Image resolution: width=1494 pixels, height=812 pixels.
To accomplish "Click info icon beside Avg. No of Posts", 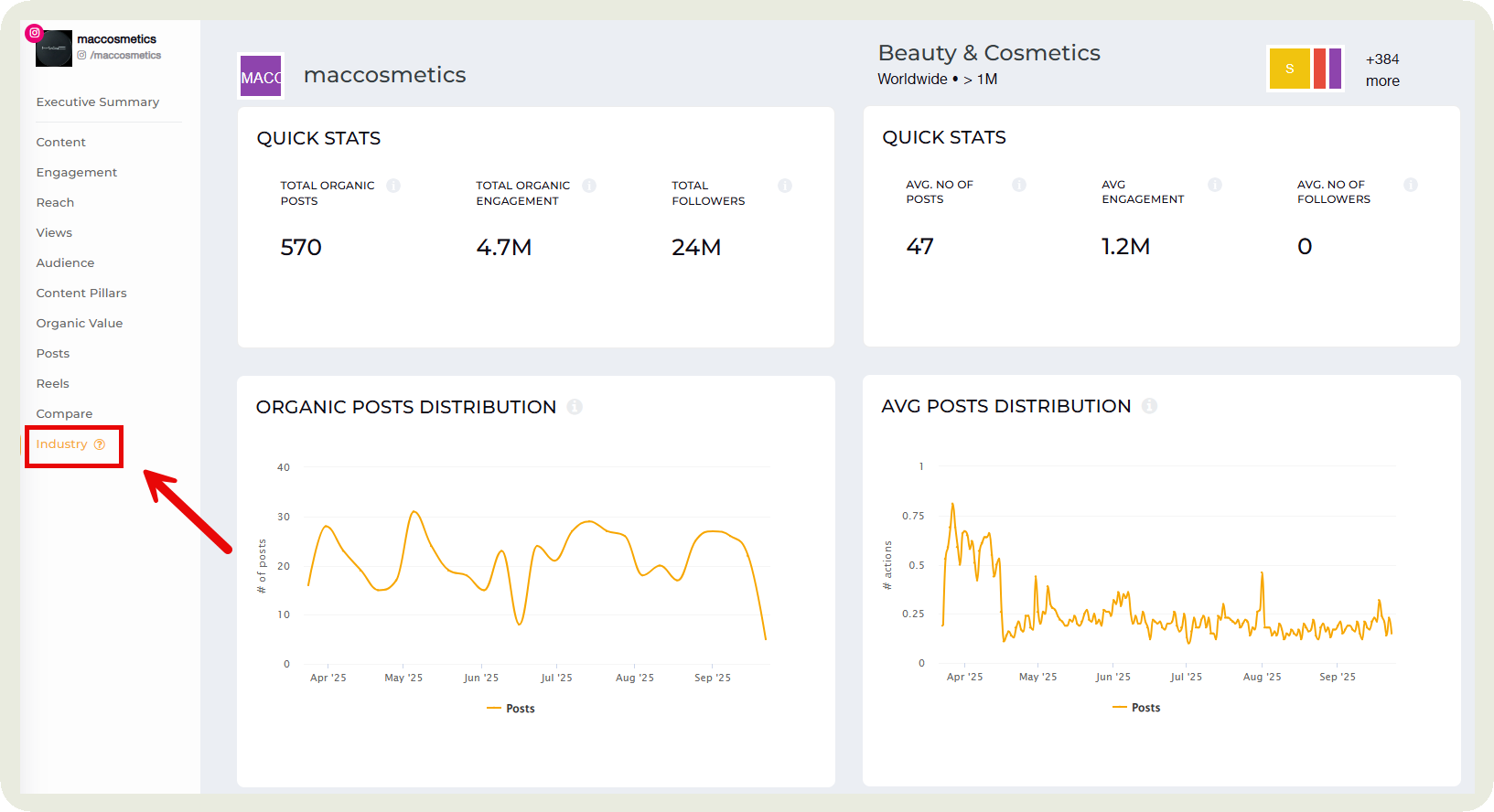I will coord(1019,185).
